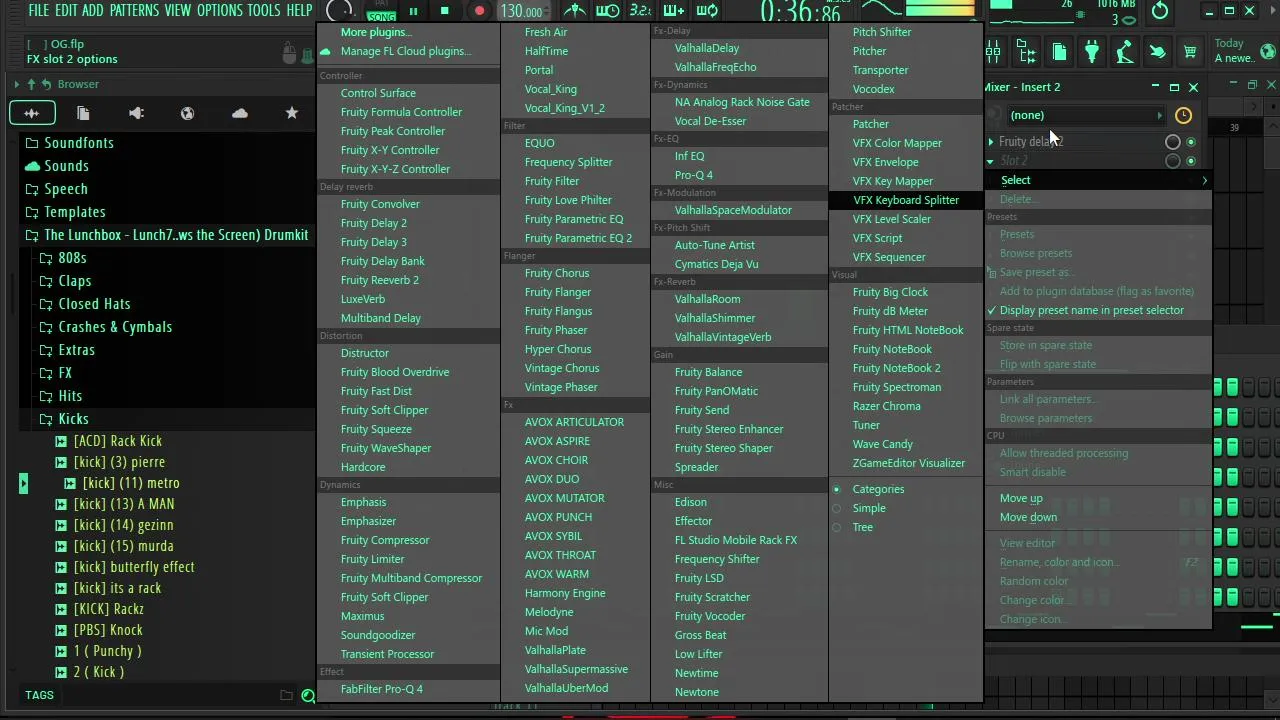The image size is (1280, 720).
Task: Choose ValhallaVintageVerb plugin
Action: click(723, 337)
